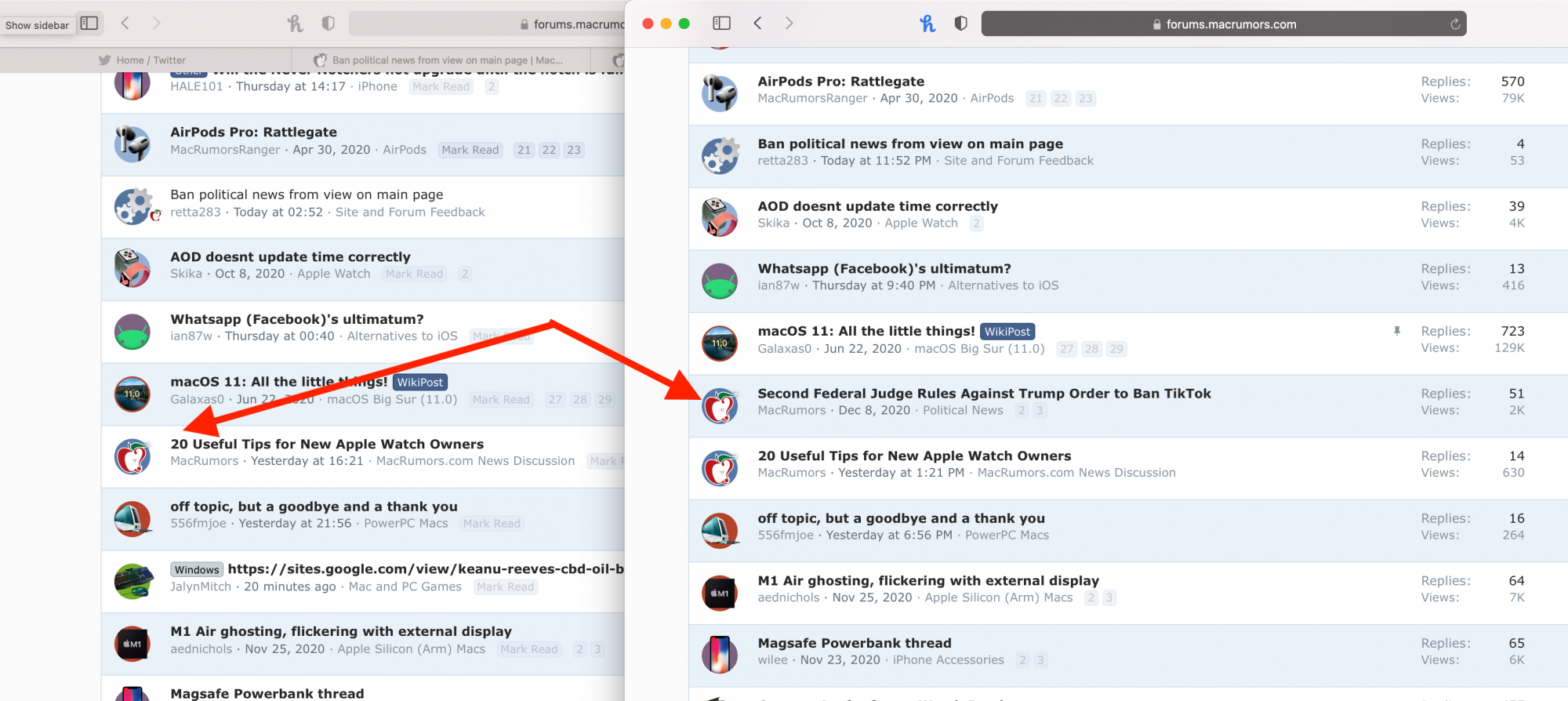
Task: Click ian87w Android avatar in left window
Action: (x=132, y=332)
